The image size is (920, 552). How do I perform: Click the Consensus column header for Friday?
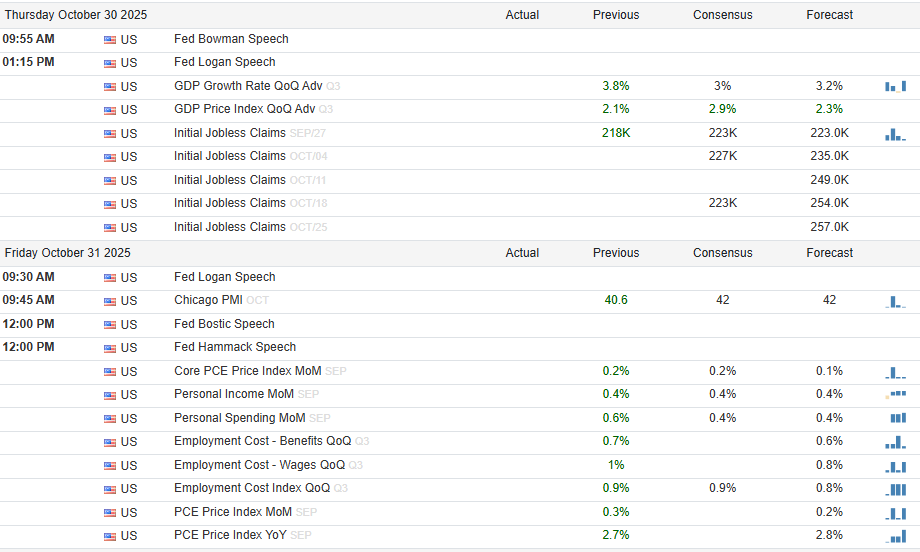click(722, 253)
